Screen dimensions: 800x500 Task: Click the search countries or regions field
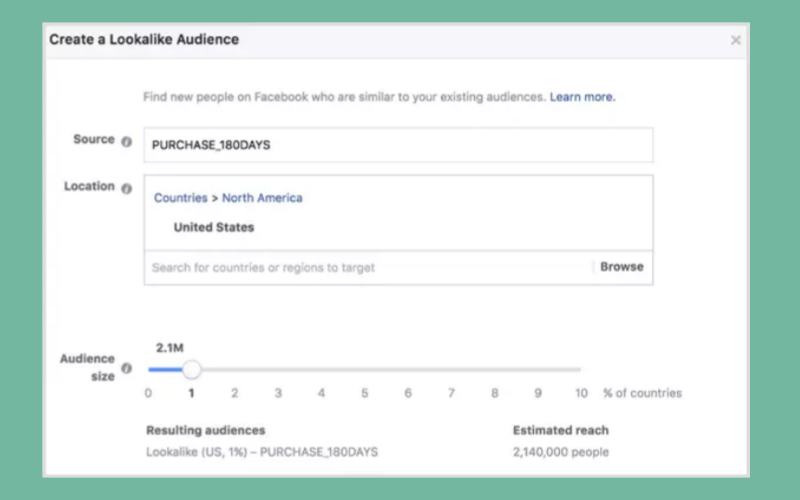pos(368,267)
